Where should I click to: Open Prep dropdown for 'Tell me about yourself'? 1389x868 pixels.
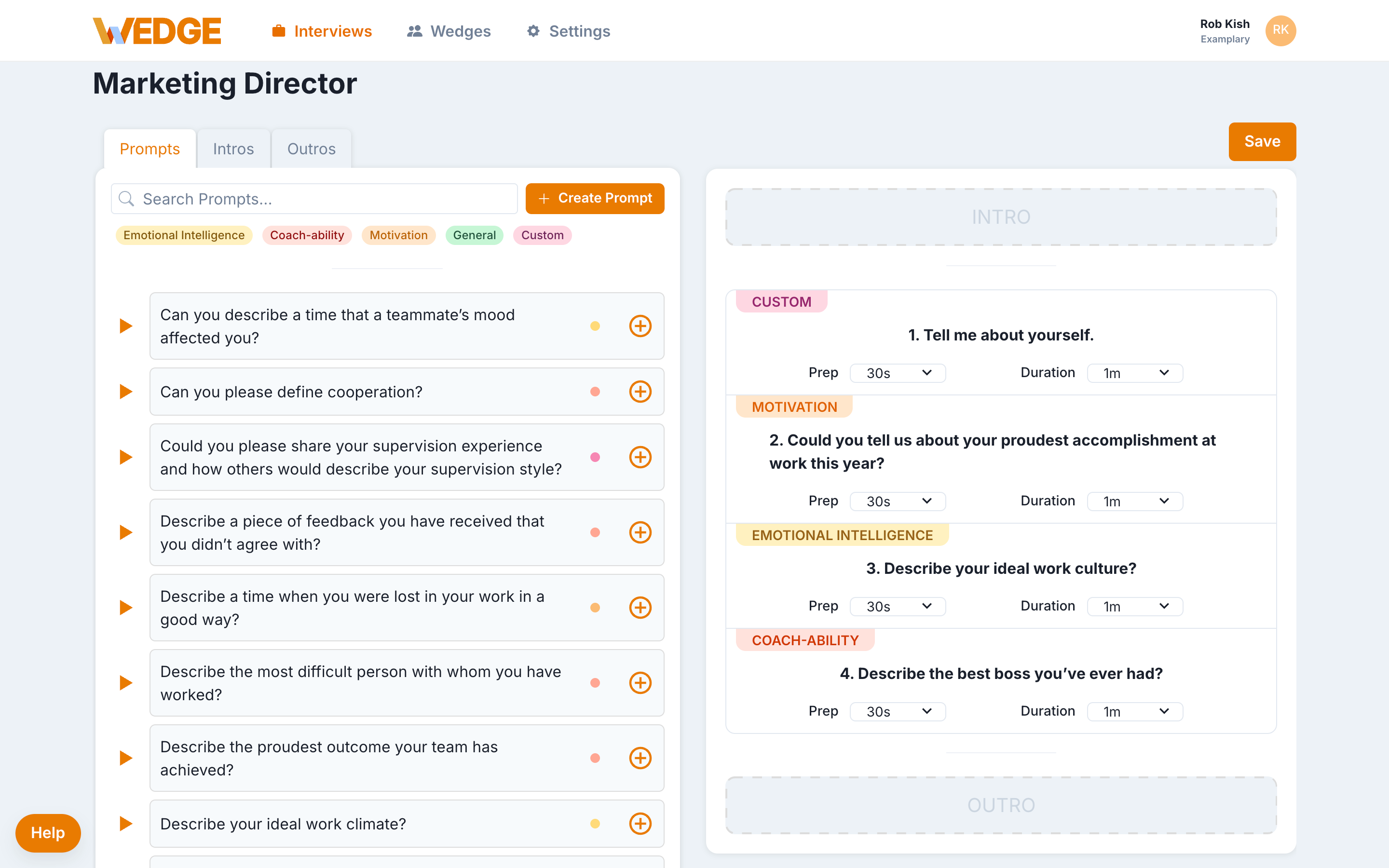[x=897, y=373]
